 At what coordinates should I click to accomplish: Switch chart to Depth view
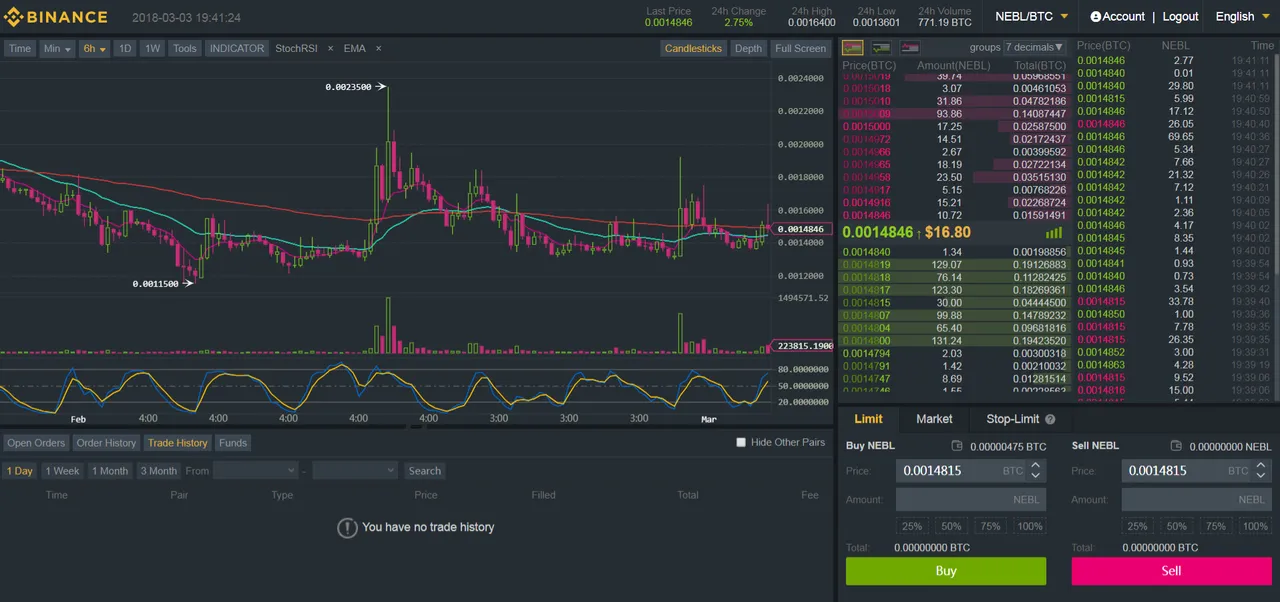748,48
